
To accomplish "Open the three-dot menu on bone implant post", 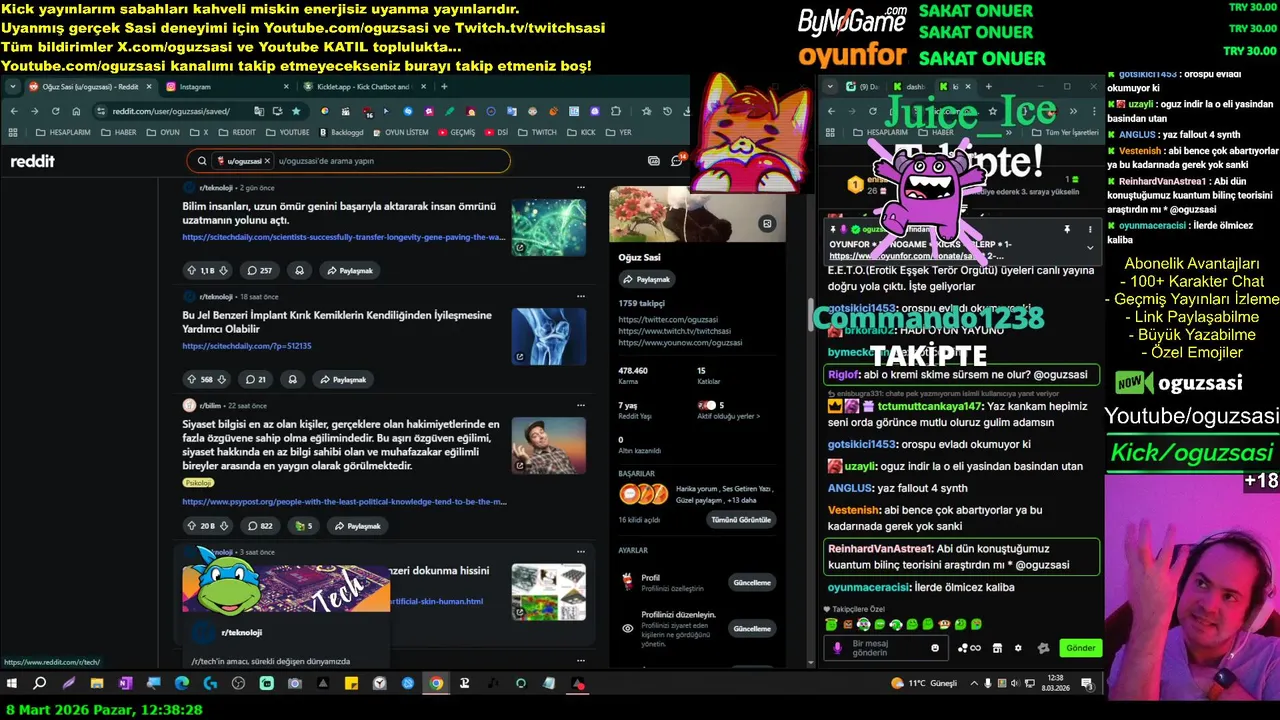I will [580, 296].
